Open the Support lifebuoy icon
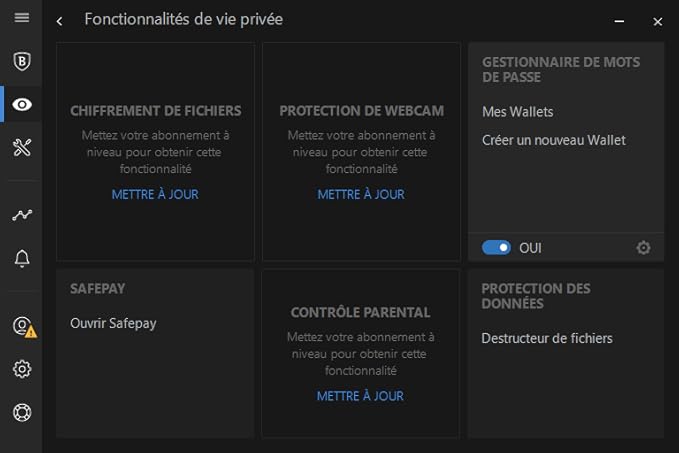 coord(21,412)
